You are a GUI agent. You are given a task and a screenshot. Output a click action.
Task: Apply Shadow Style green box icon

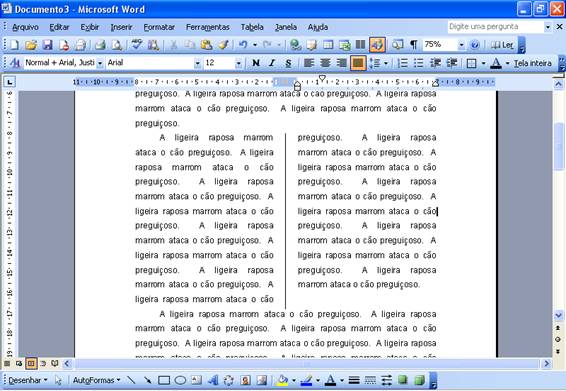click(402, 380)
